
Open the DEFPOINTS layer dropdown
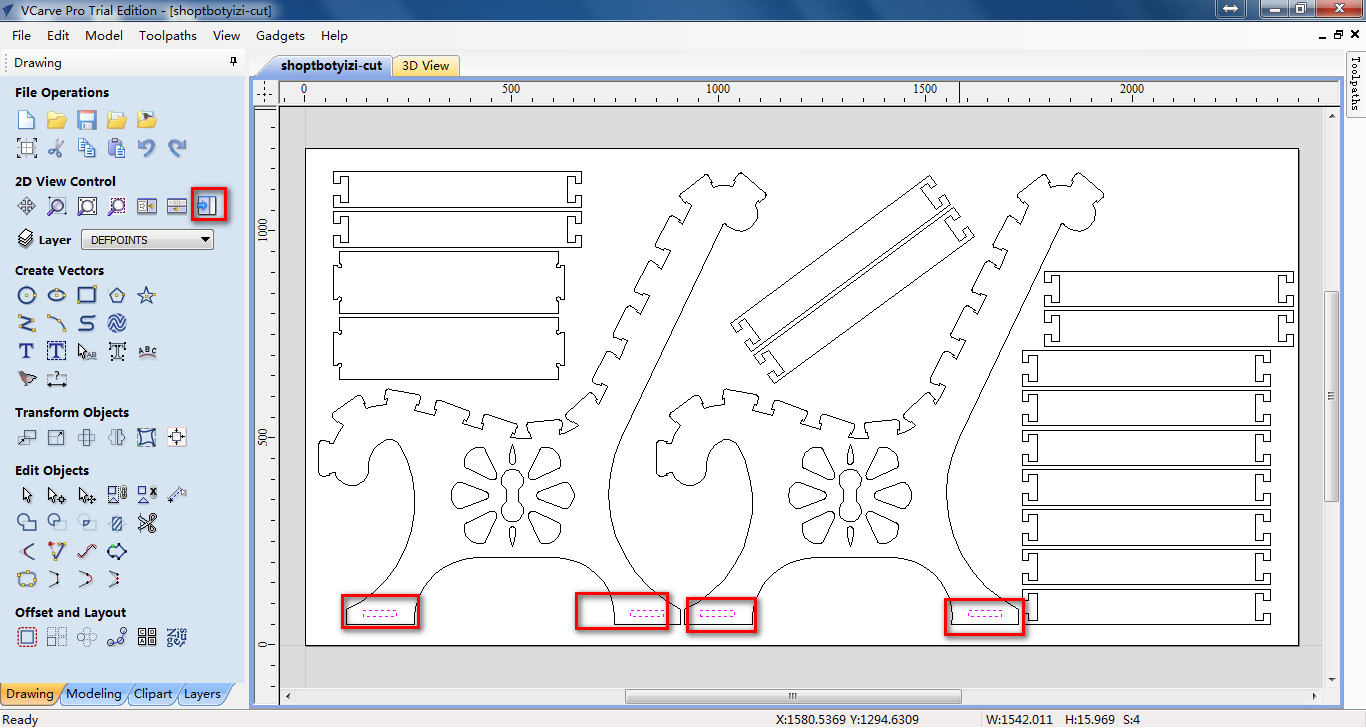click(x=147, y=240)
